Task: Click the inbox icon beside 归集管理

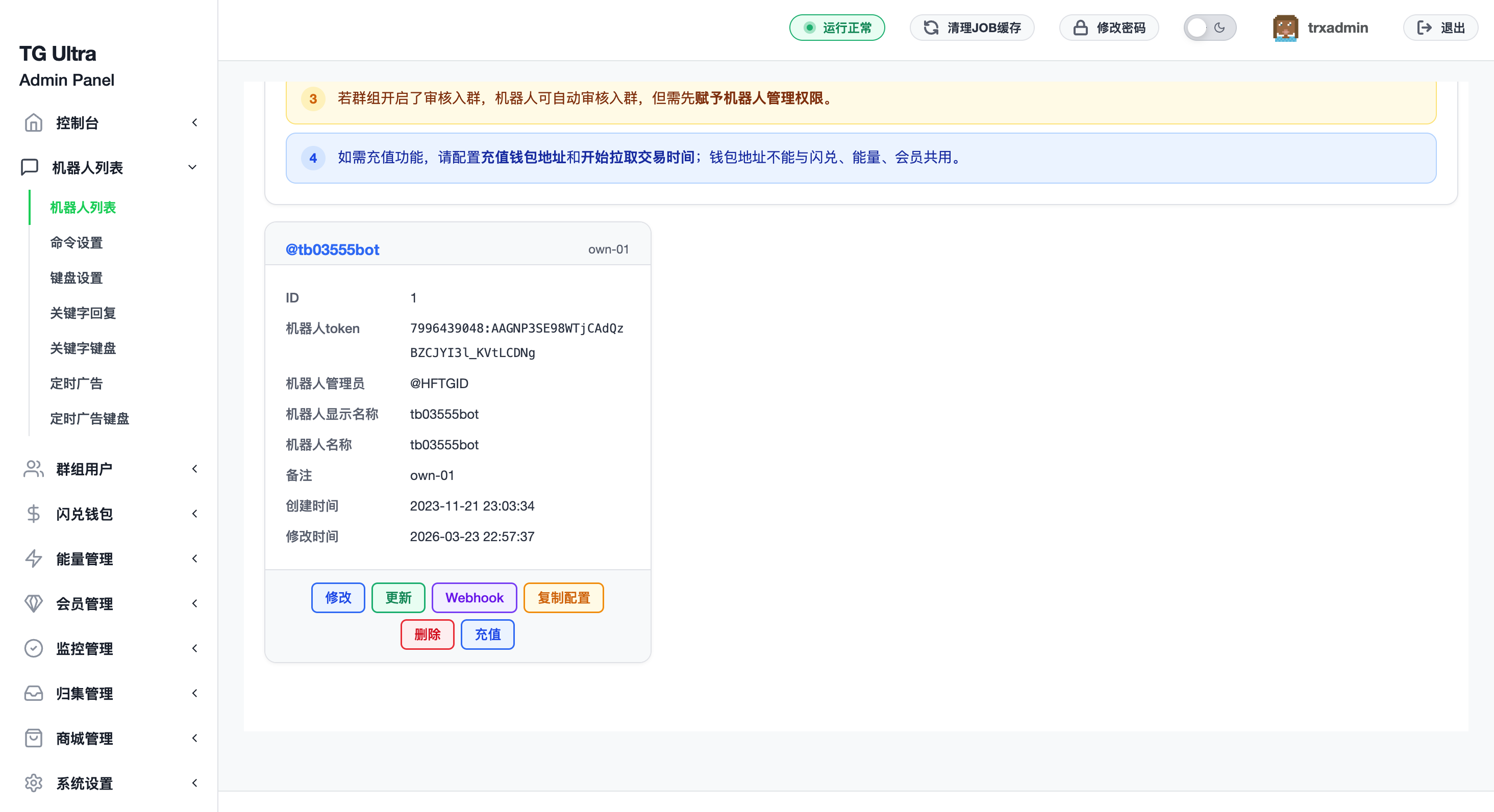Action: tap(34, 693)
